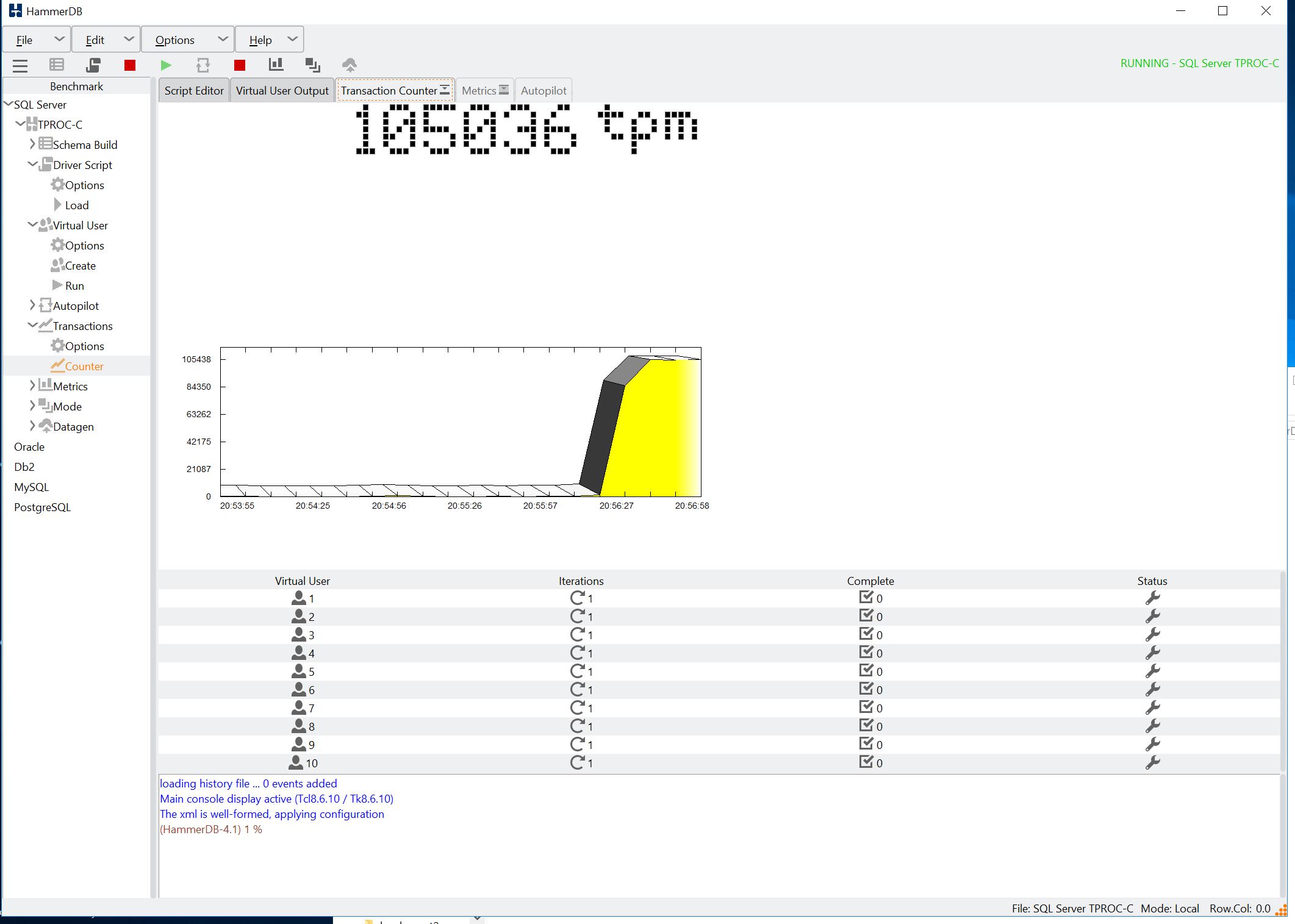Select the Counter tree item
The image size is (1295, 924).
click(84, 366)
